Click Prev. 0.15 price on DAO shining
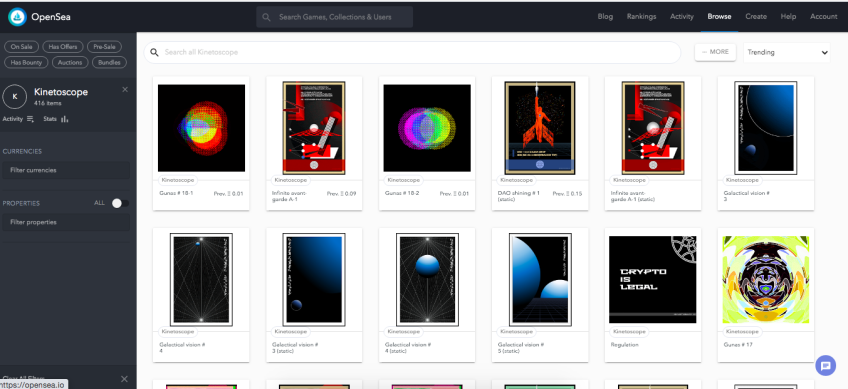The width and height of the screenshot is (848, 389). (x=567, y=193)
